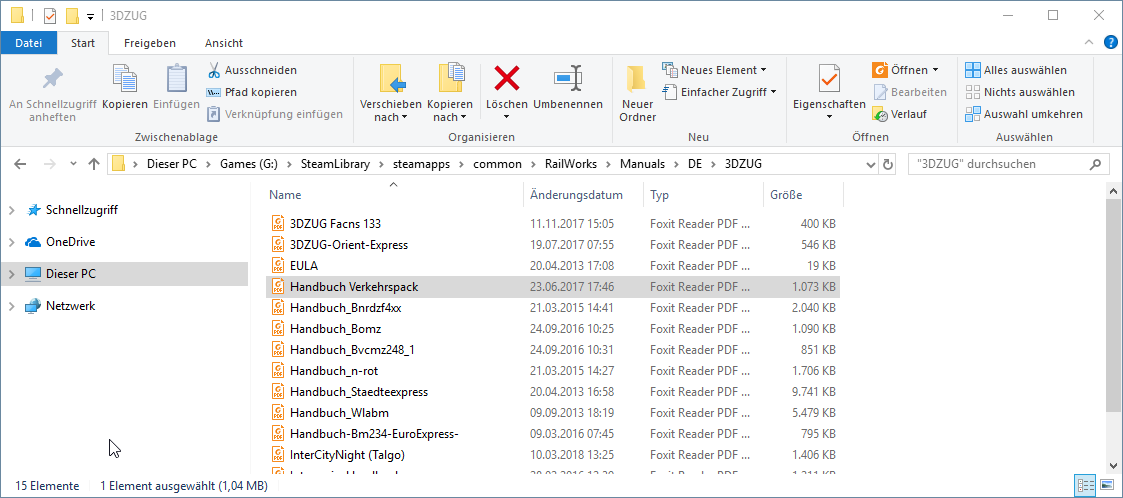
Task: Click the Ausschneiden scissors icon
Action: pos(213,70)
